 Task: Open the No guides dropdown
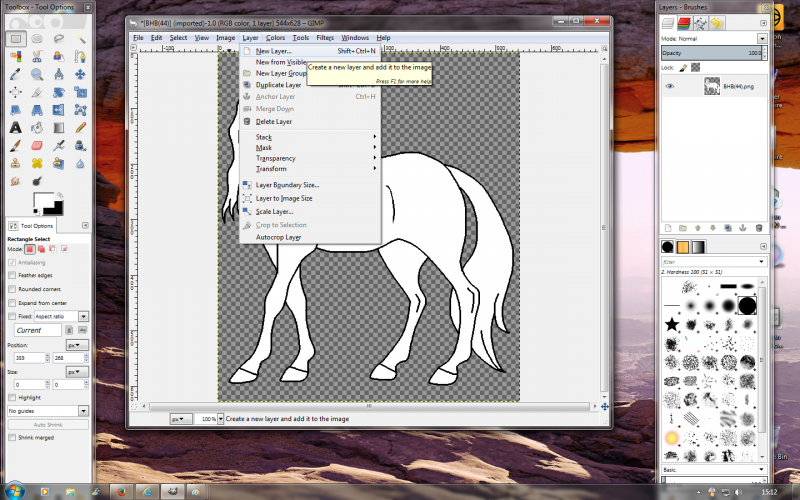click(48, 411)
